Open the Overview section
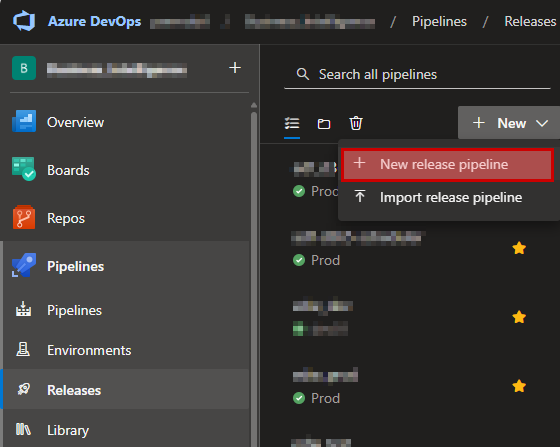Image resolution: width=560 pixels, height=447 pixels. 125,122
